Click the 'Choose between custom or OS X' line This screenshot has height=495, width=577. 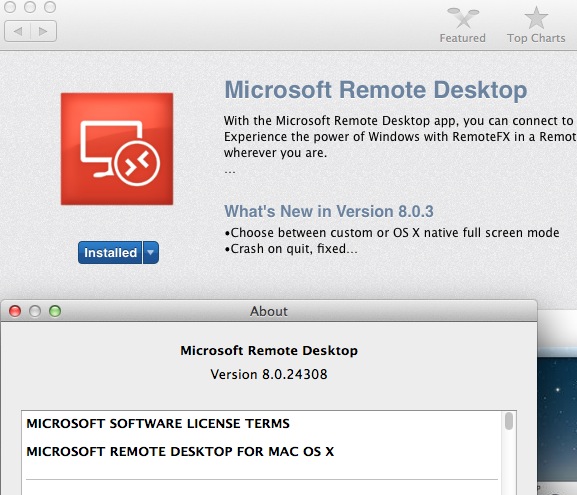pyautogui.click(x=392, y=233)
